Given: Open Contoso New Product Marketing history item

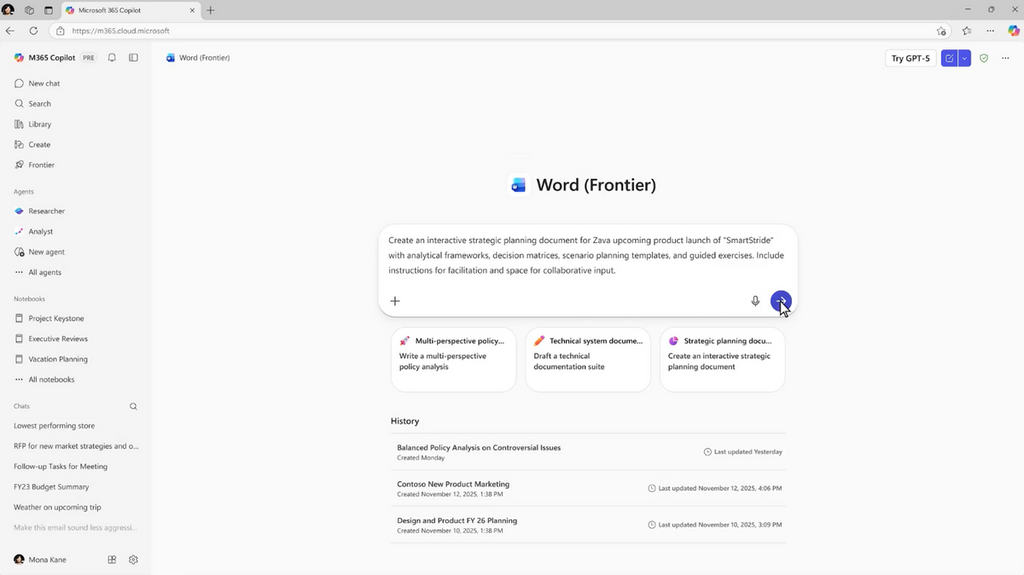Looking at the screenshot, I should click(588, 488).
